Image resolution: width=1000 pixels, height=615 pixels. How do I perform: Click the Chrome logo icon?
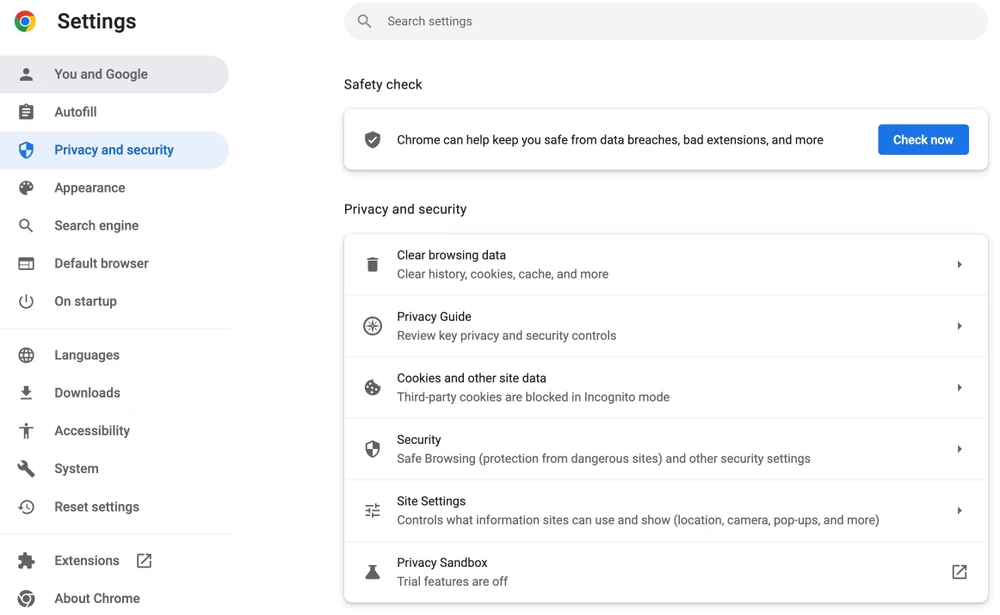coord(25,21)
